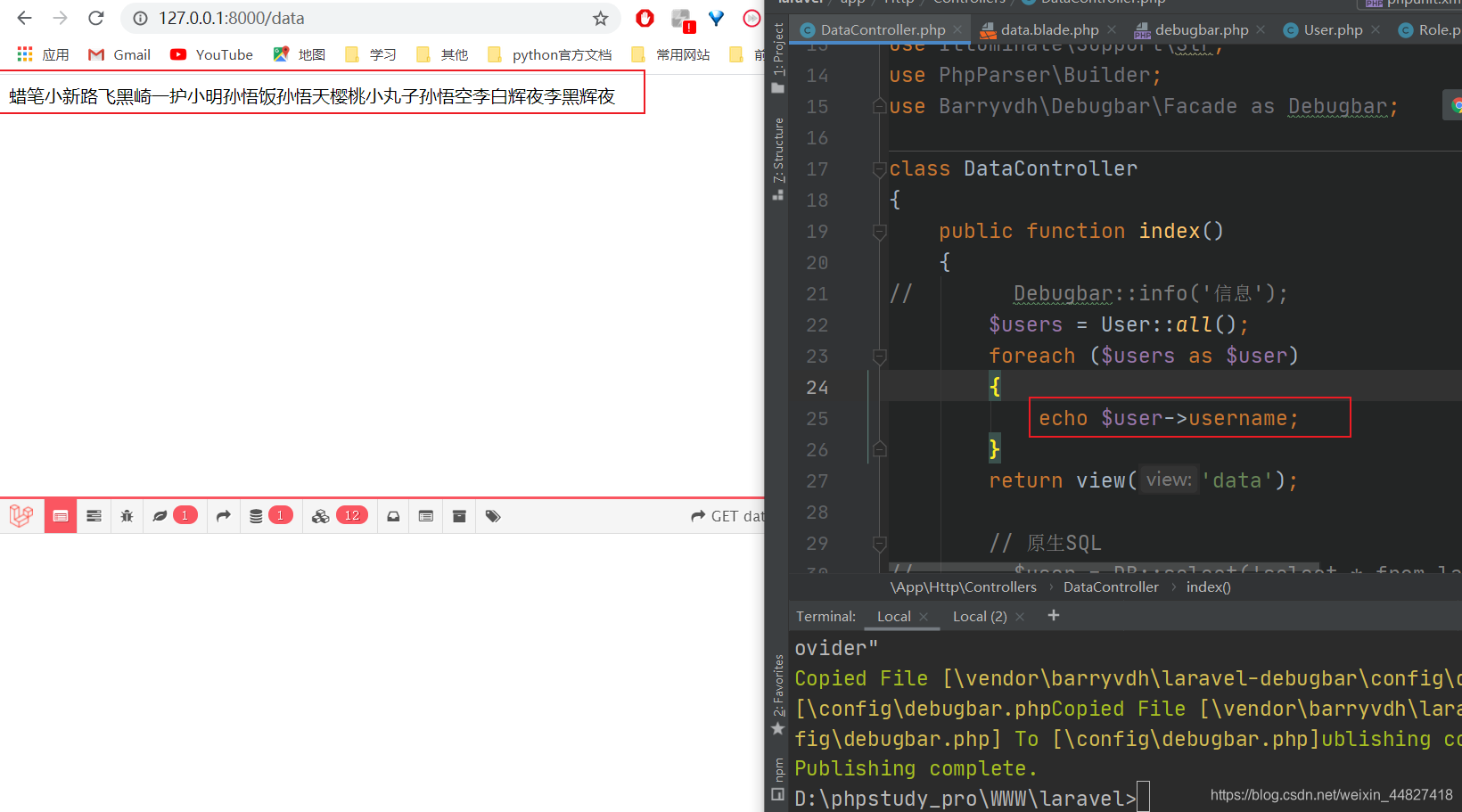The image size is (1462, 812).
Task: Toggle the fold marker on line 26
Action: pos(879,450)
